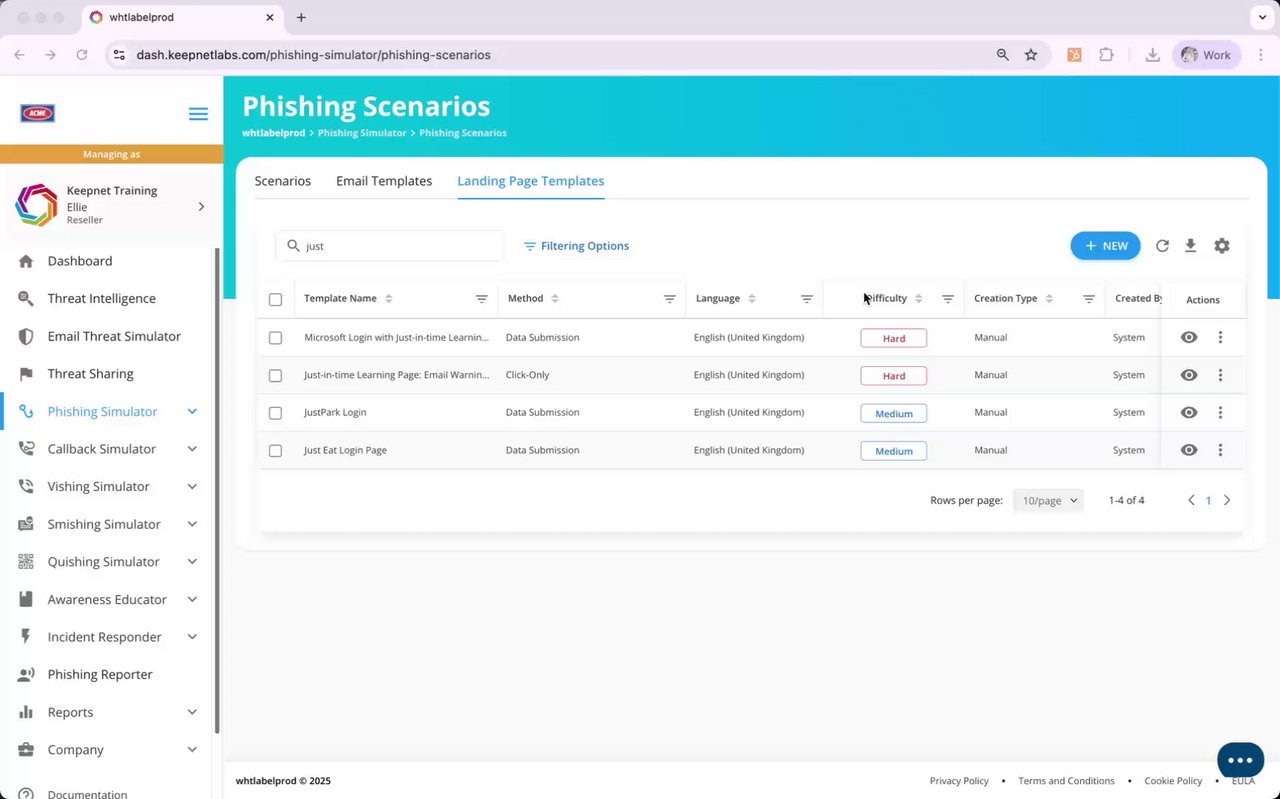
Task: Open more actions for Just Eat Login Page
Action: (x=1220, y=450)
